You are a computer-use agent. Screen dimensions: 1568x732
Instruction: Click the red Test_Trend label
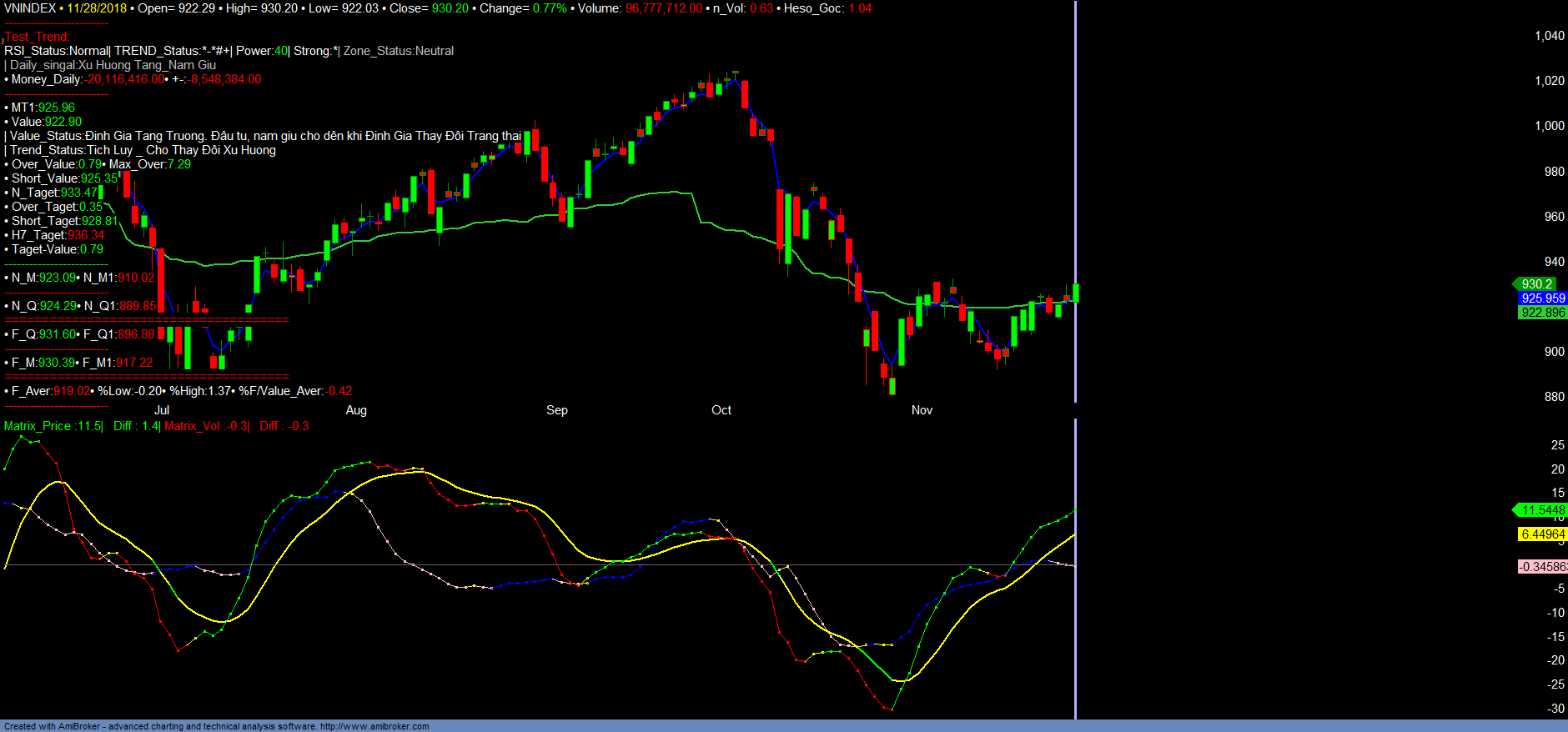38,37
